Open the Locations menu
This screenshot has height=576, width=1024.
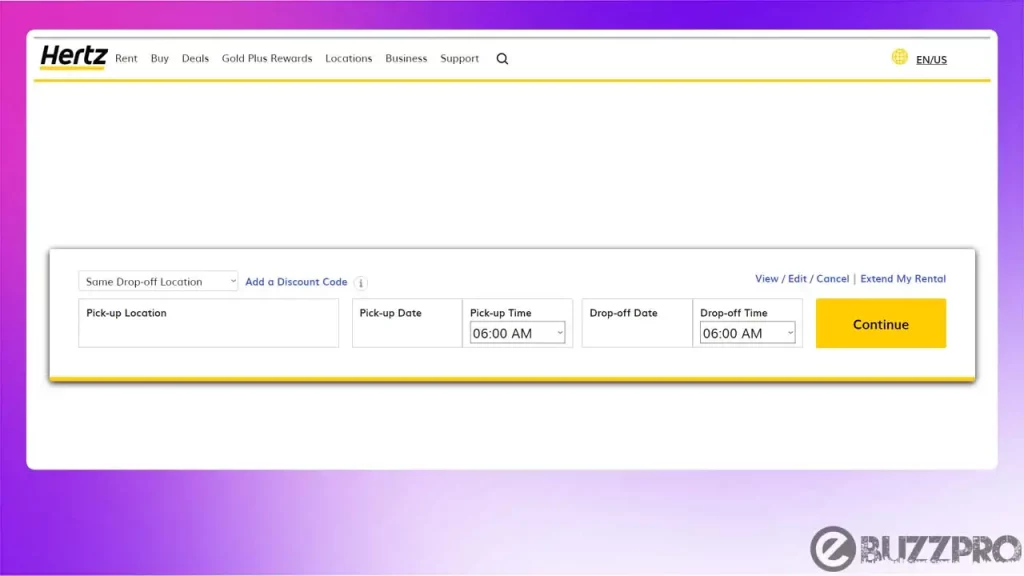[349, 58]
